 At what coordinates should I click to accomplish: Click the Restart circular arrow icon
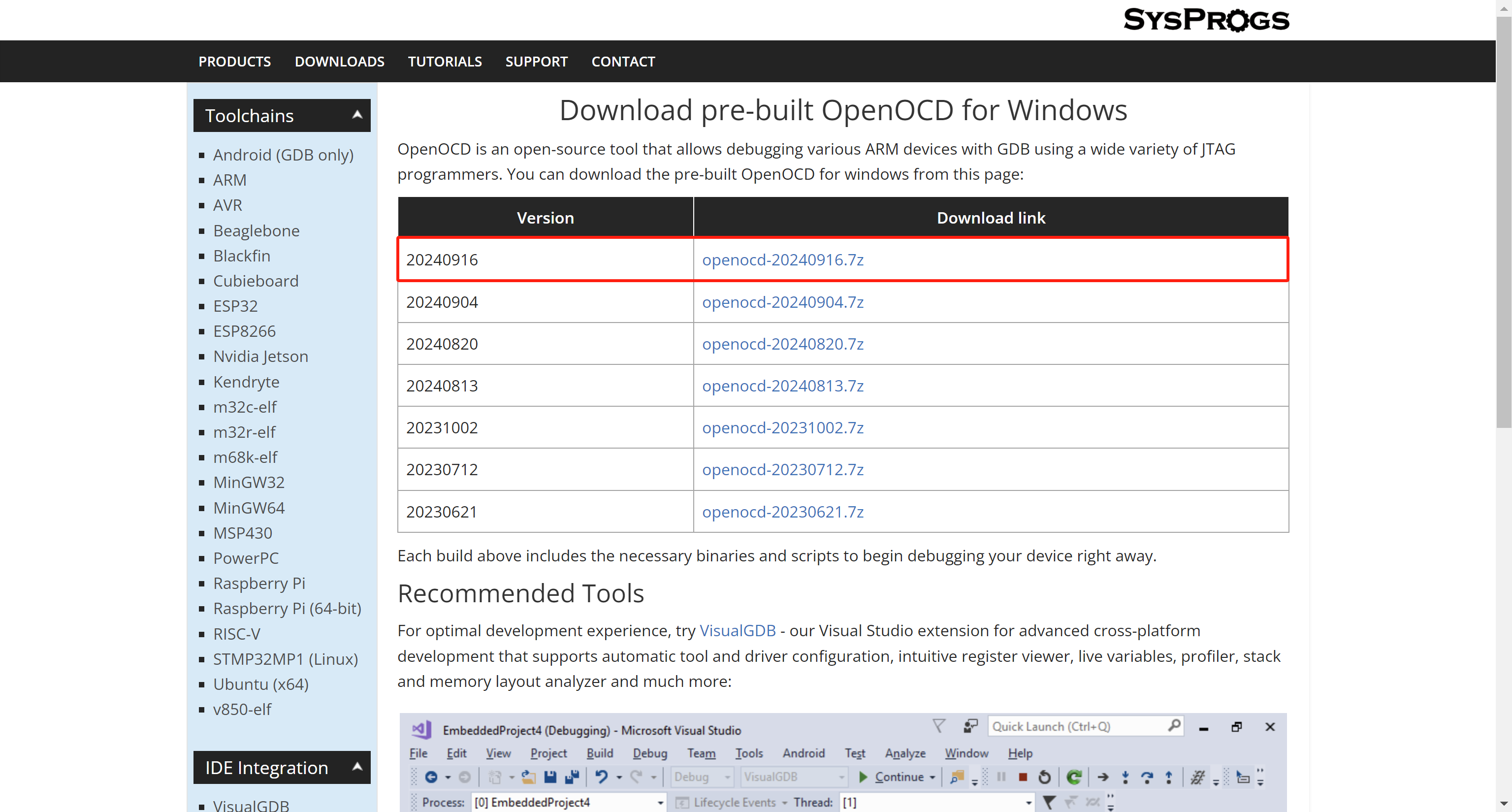(1044, 777)
